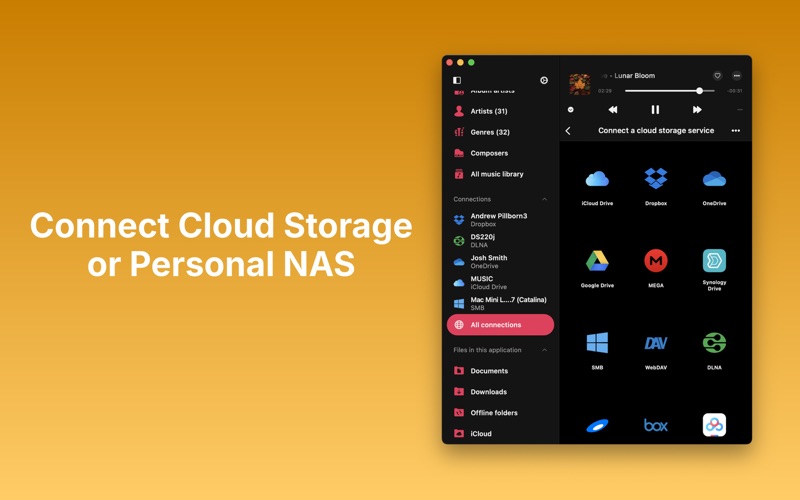Screen dimensions: 800x500
Task: Click the small round button left of rewind
Action: coord(570,110)
